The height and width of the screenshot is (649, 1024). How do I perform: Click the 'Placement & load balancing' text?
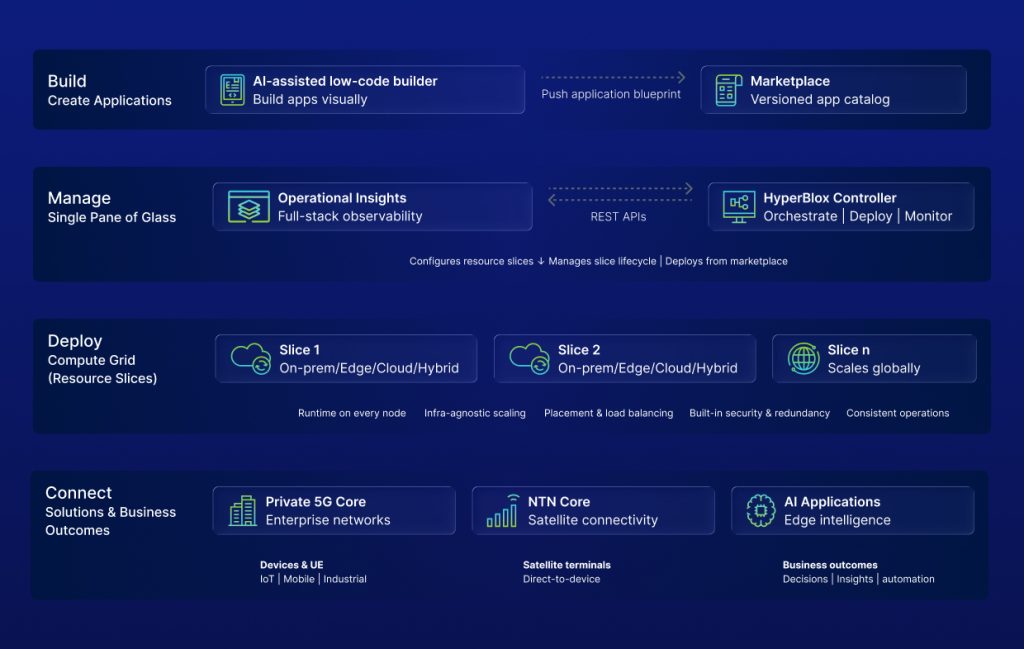(609, 413)
